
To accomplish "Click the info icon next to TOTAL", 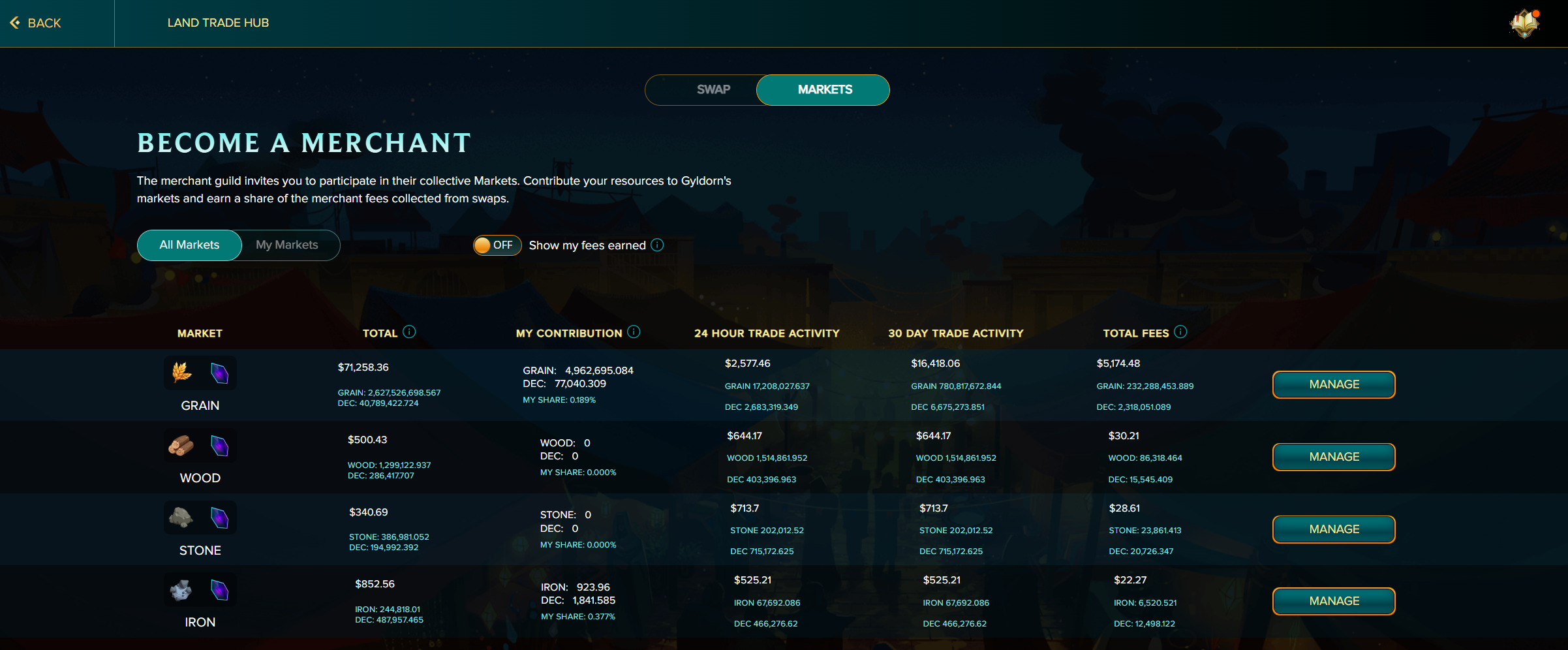I will (x=409, y=332).
